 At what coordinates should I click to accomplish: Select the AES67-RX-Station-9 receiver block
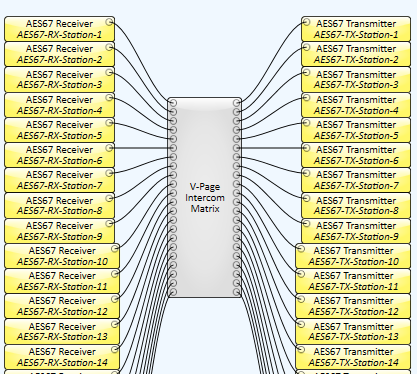pos(59,231)
